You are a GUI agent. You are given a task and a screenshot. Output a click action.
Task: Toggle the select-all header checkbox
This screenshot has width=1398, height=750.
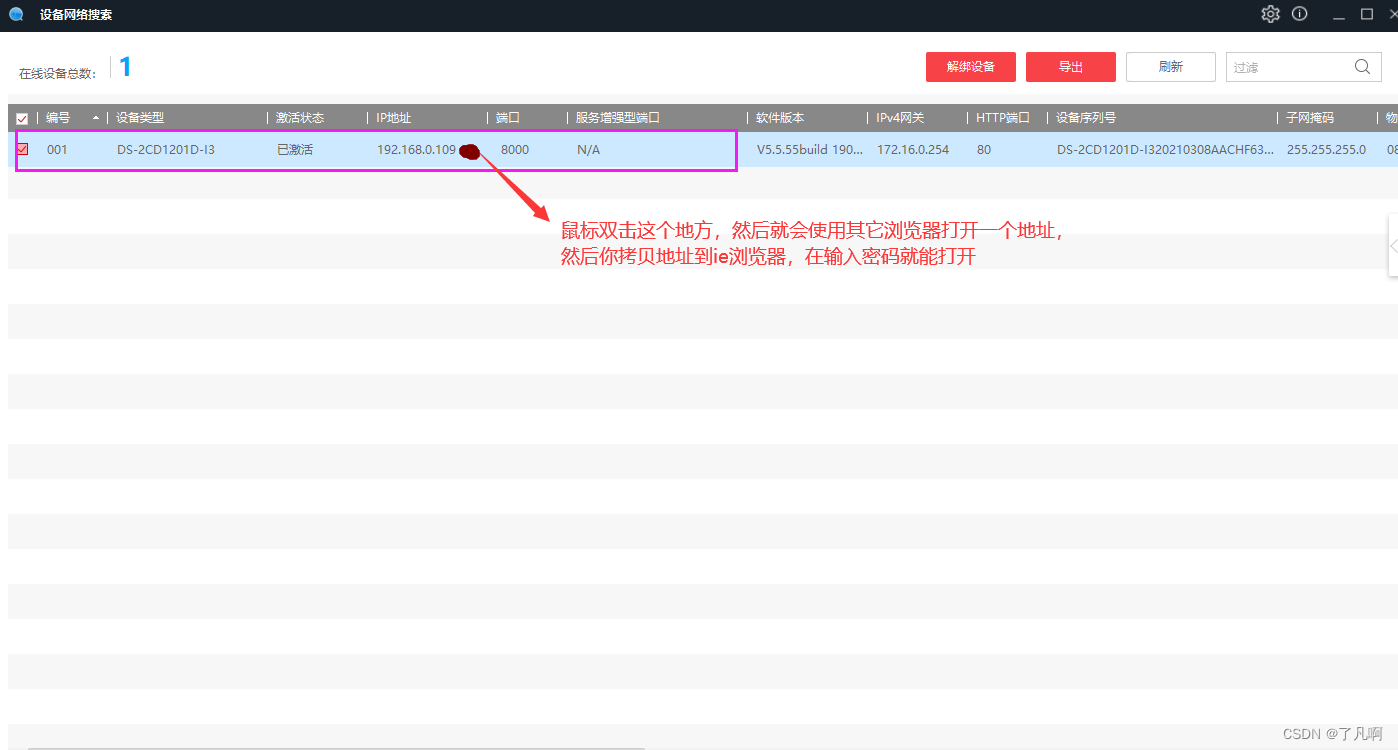tap(22, 118)
